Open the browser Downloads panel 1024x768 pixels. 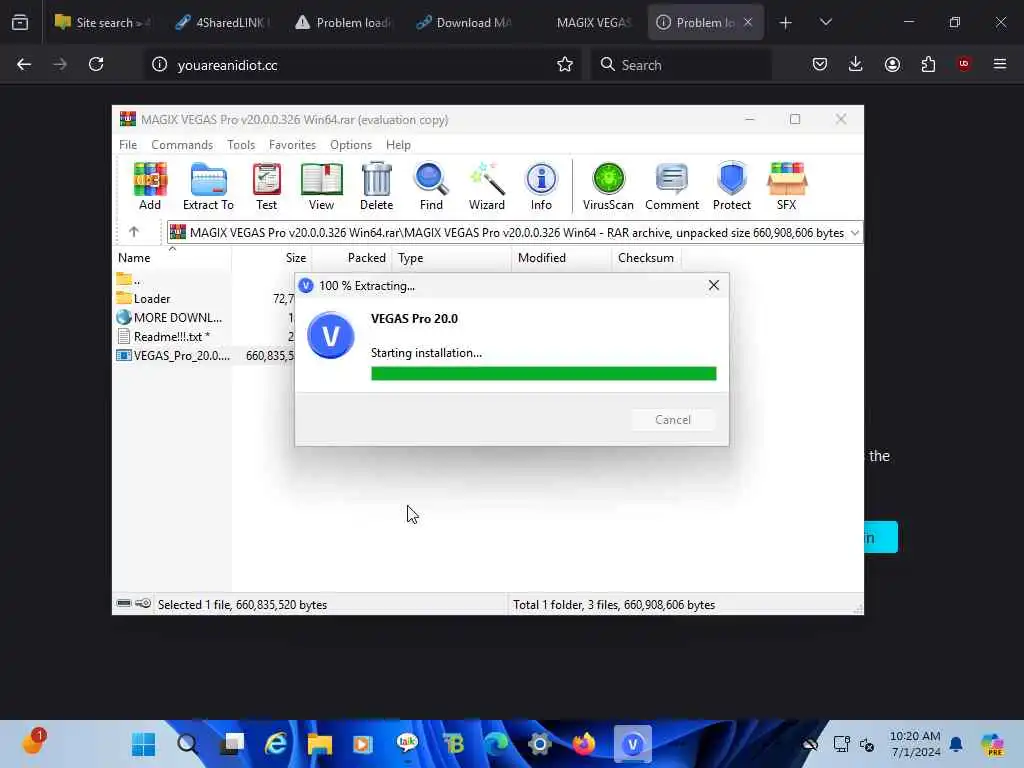coord(856,64)
